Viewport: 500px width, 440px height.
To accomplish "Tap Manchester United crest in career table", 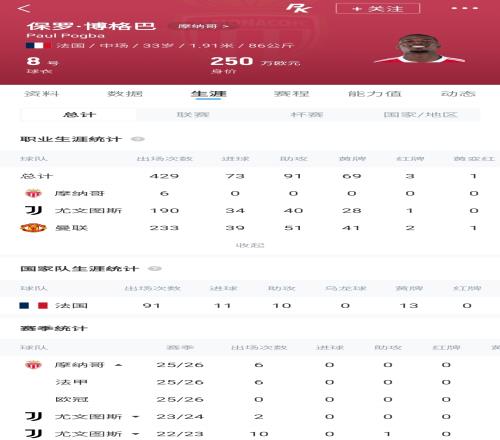I will (x=33, y=228).
